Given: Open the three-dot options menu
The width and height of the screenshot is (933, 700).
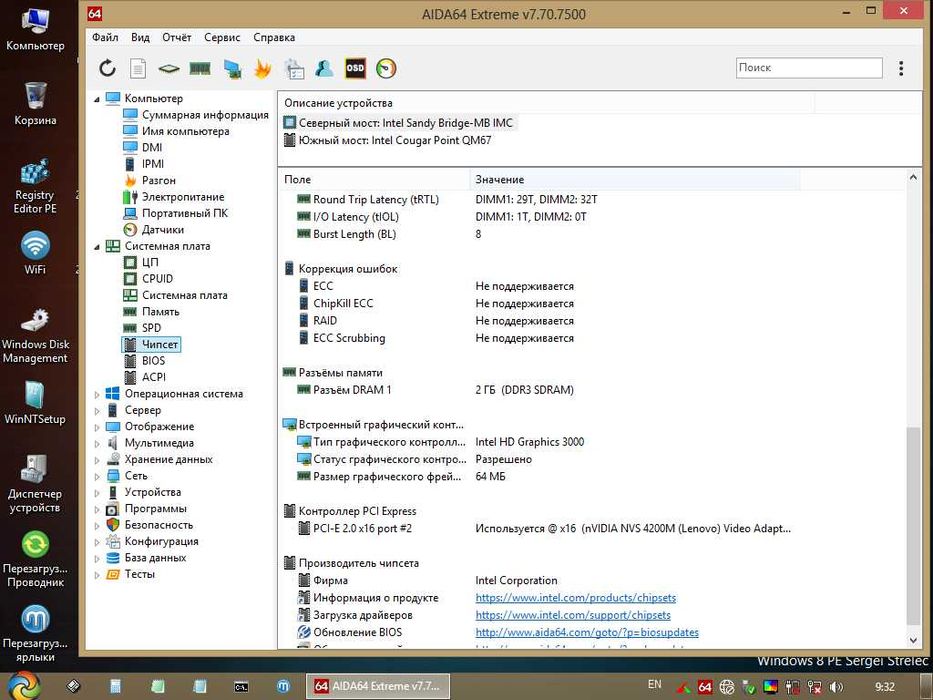Looking at the screenshot, I should click(901, 68).
